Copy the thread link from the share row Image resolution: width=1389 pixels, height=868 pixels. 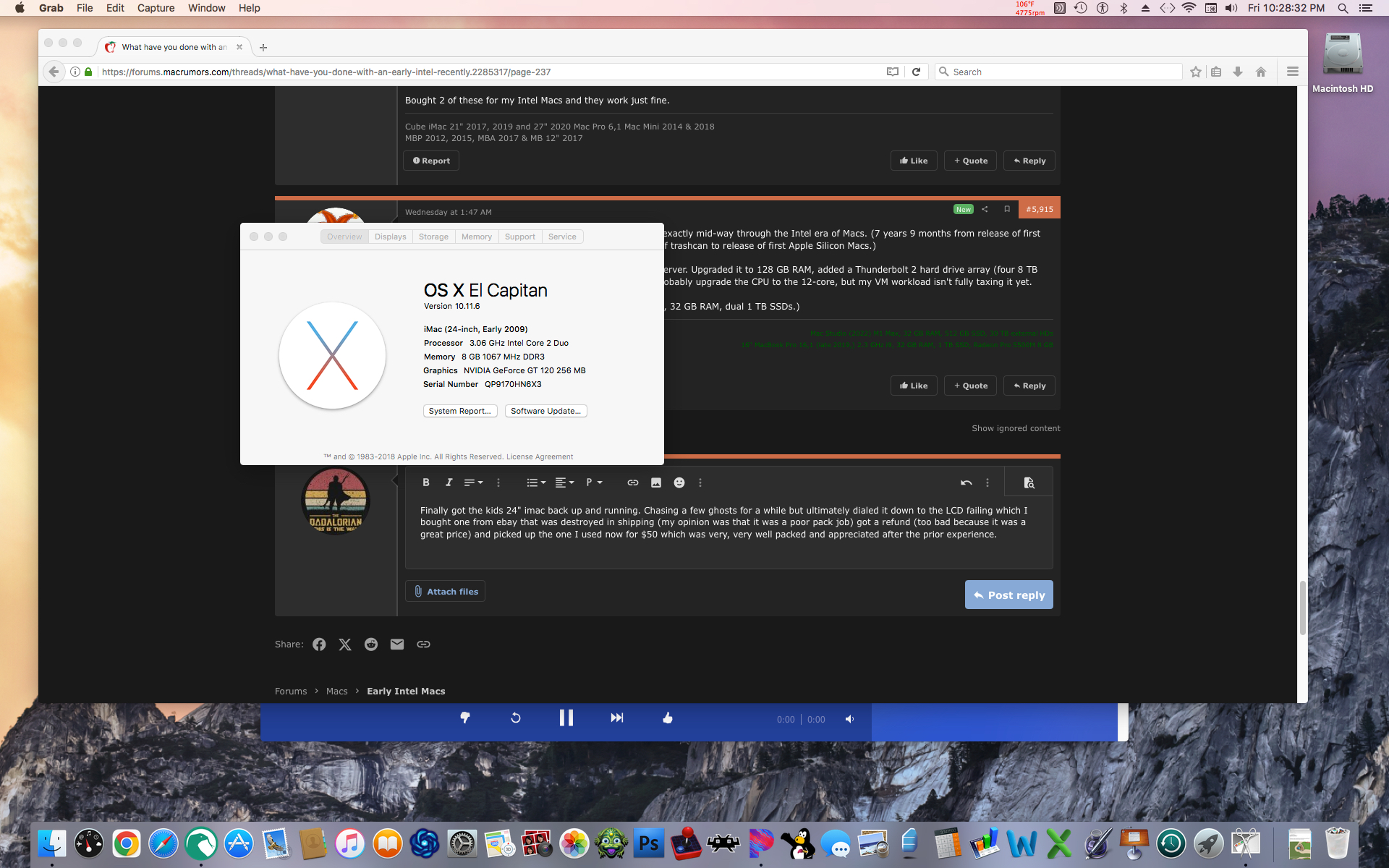click(x=423, y=644)
